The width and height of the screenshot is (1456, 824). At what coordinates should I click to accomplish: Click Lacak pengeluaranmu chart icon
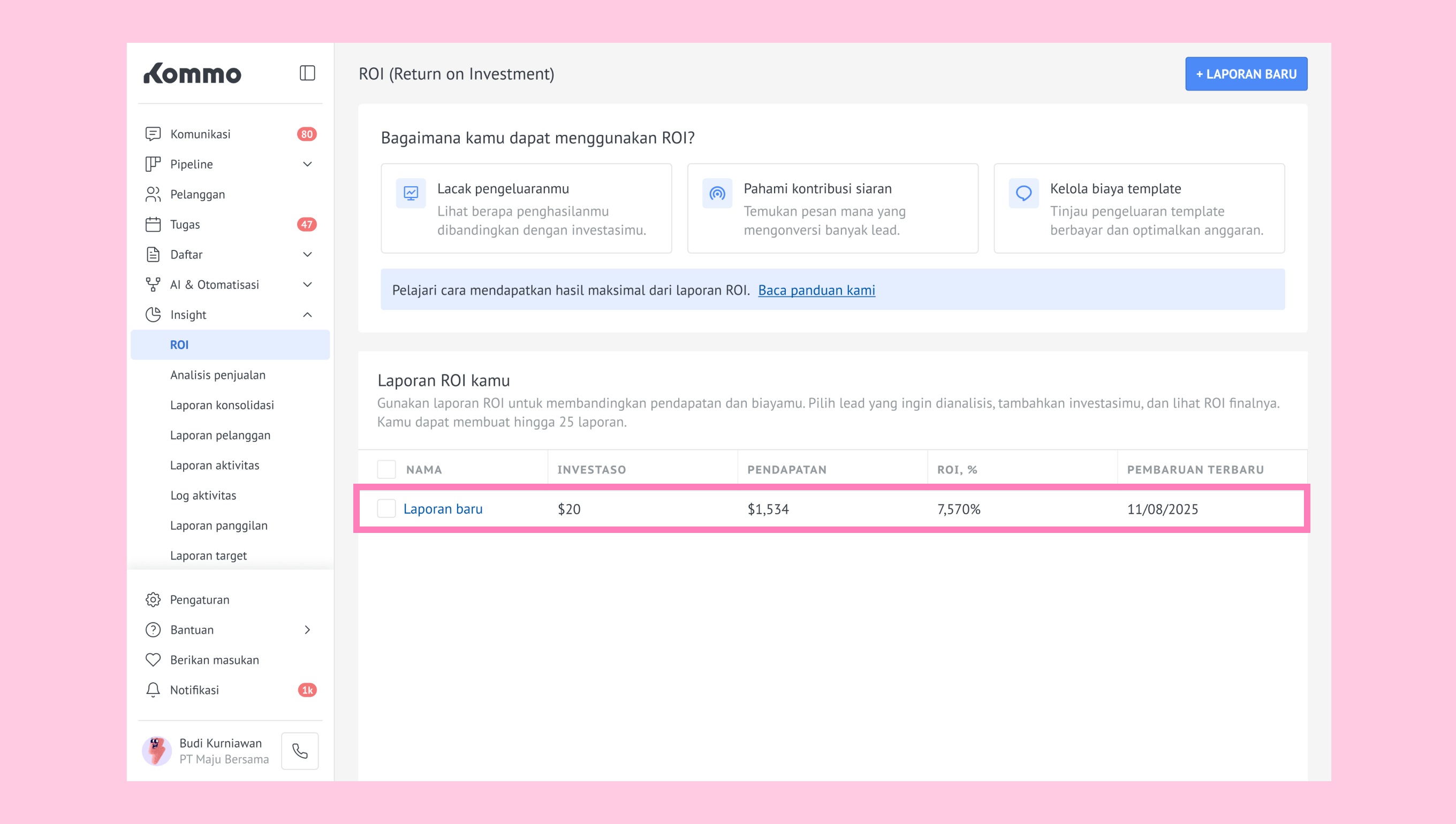[x=411, y=194]
